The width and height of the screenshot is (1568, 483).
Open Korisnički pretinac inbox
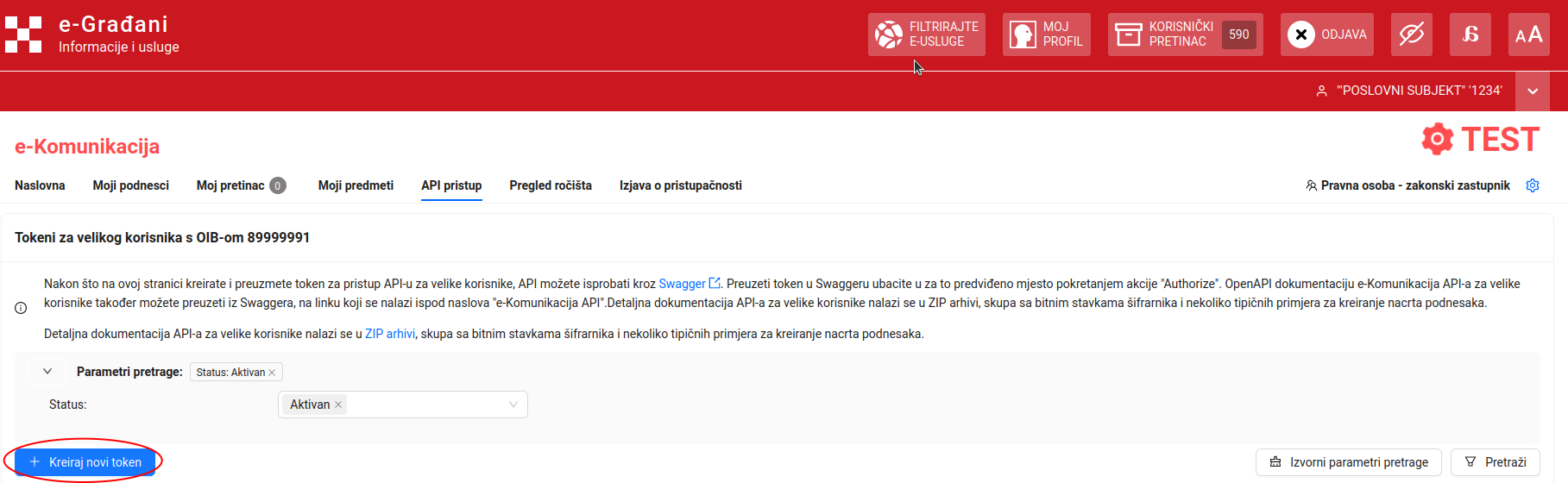point(1184,34)
